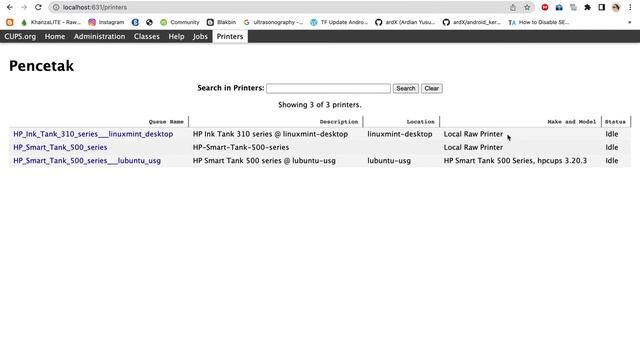View the Jobs tab
The height and width of the screenshot is (360, 640).
click(200, 36)
